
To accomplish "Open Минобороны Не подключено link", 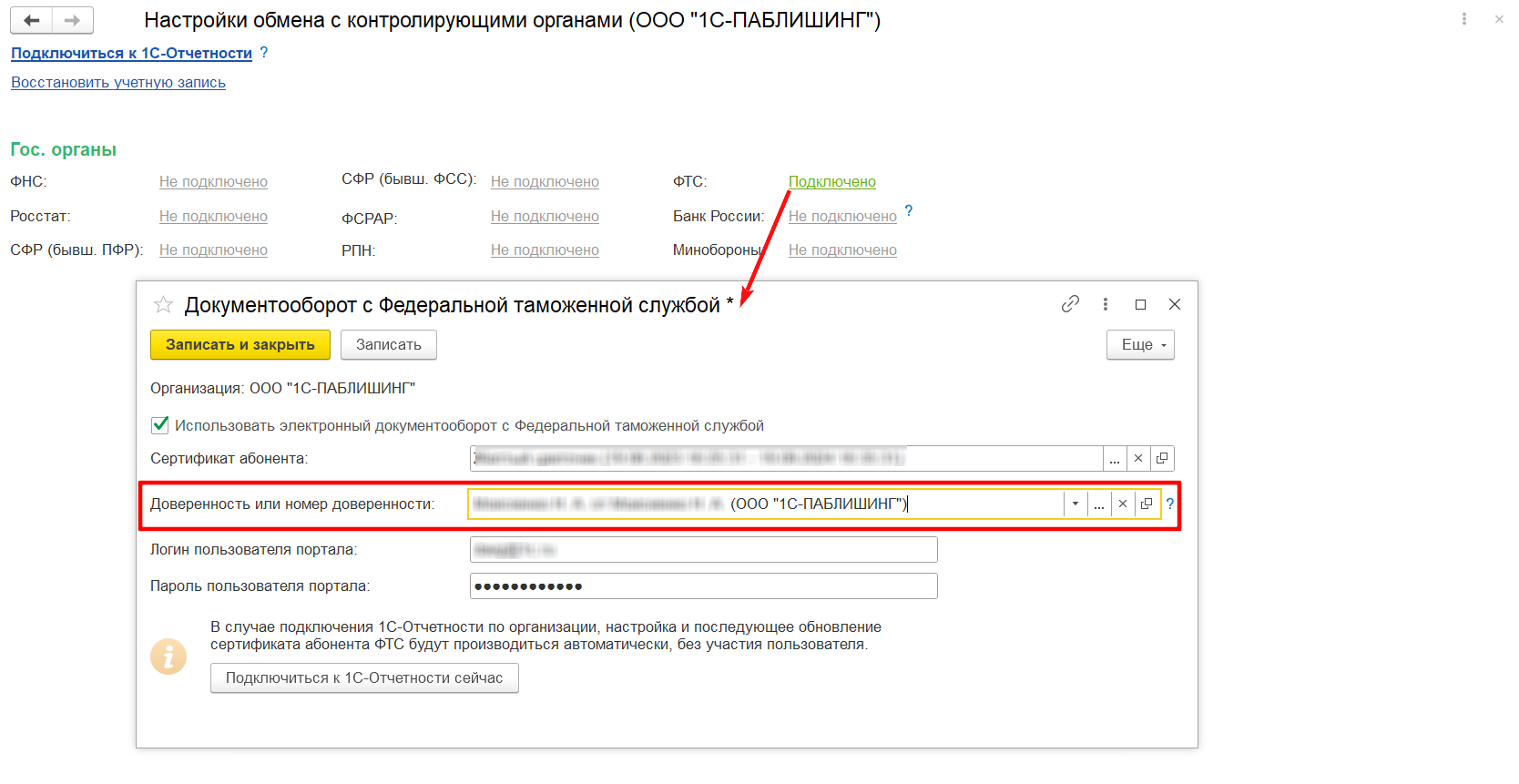I will click(x=842, y=249).
